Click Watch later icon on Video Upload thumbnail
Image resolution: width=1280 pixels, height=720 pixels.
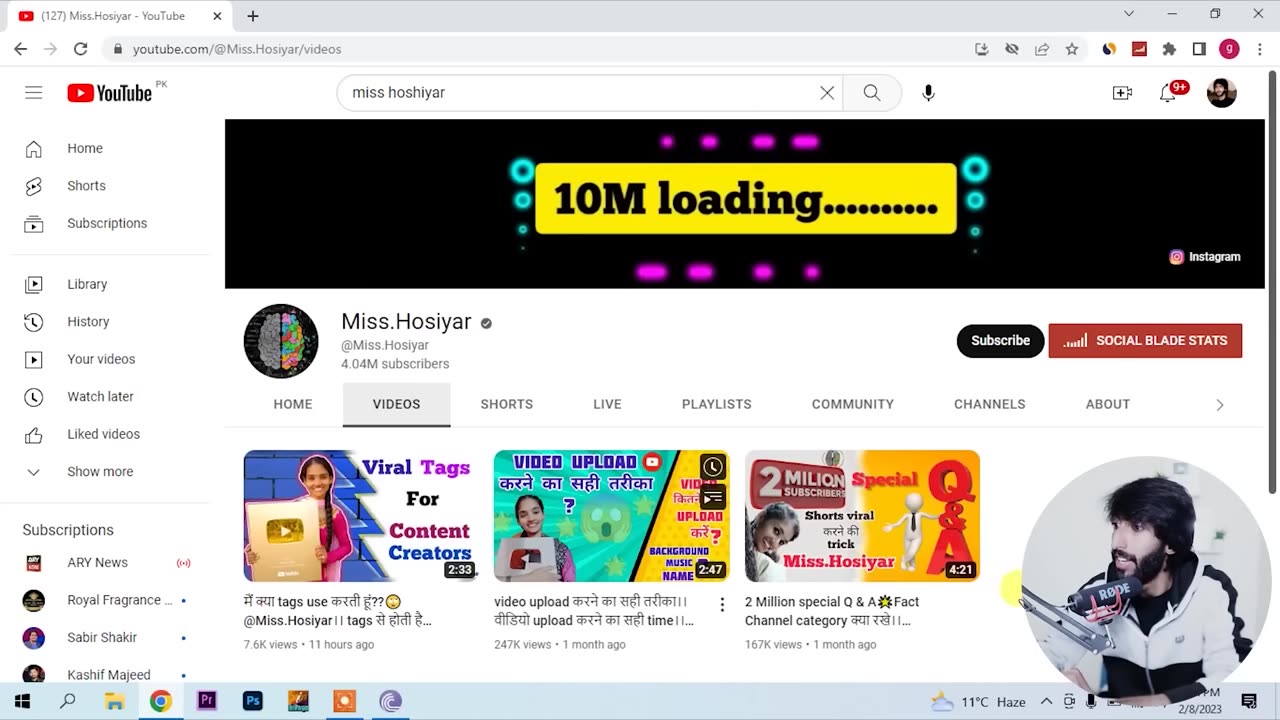tap(712, 467)
